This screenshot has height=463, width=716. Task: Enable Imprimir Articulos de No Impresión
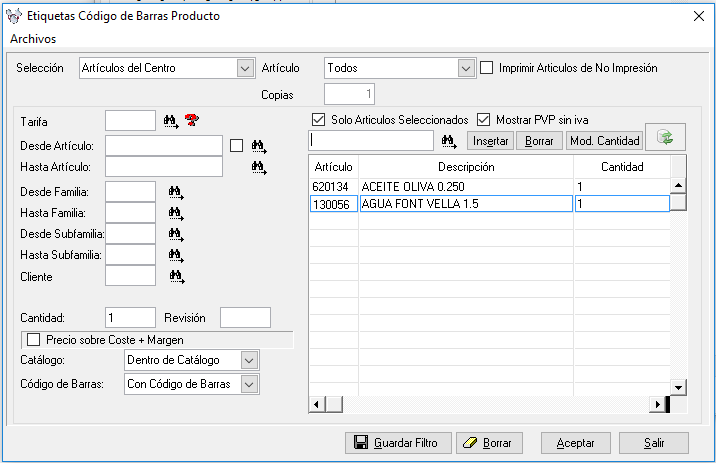pyautogui.click(x=487, y=68)
